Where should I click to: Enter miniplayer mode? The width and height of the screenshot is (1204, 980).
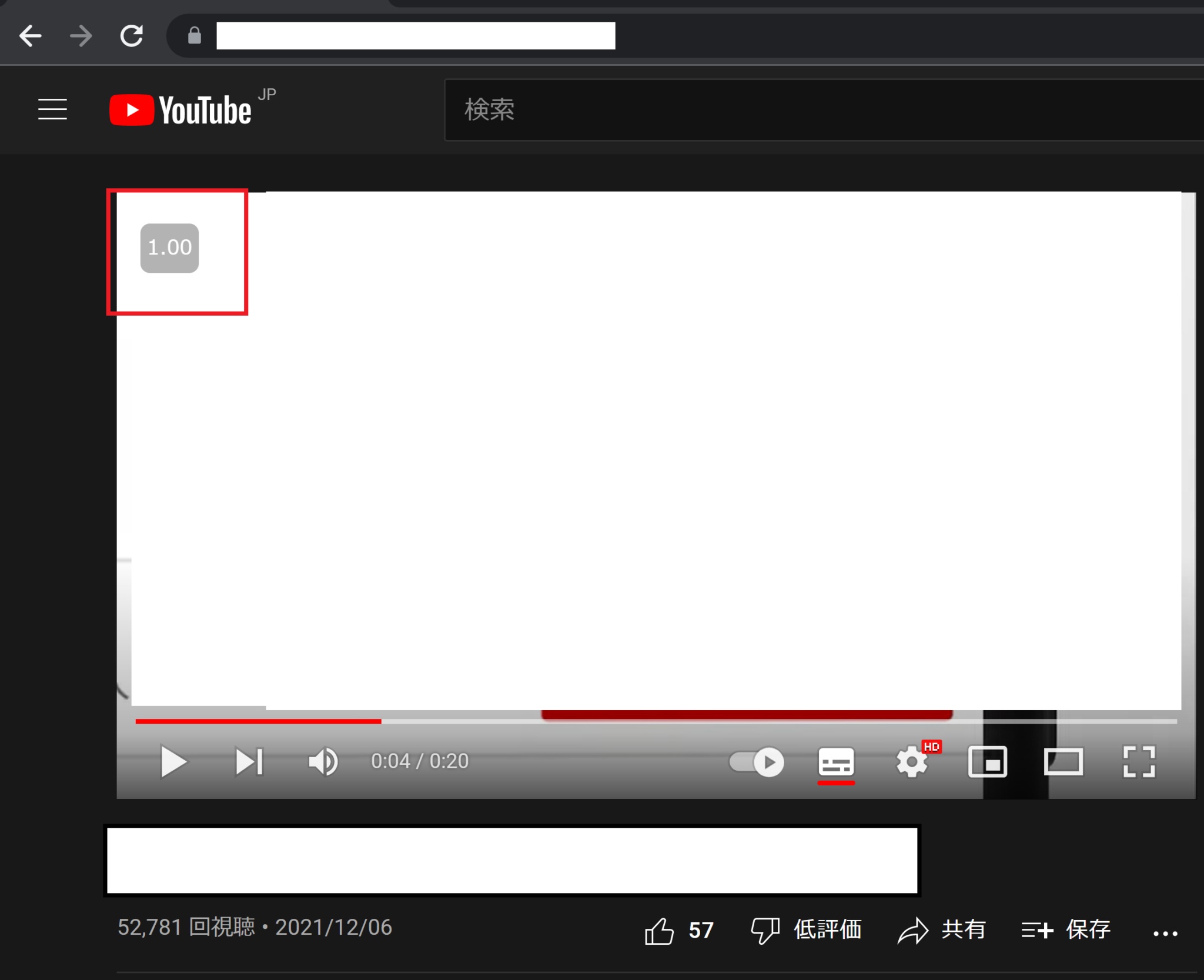pyautogui.click(x=988, y=762)
